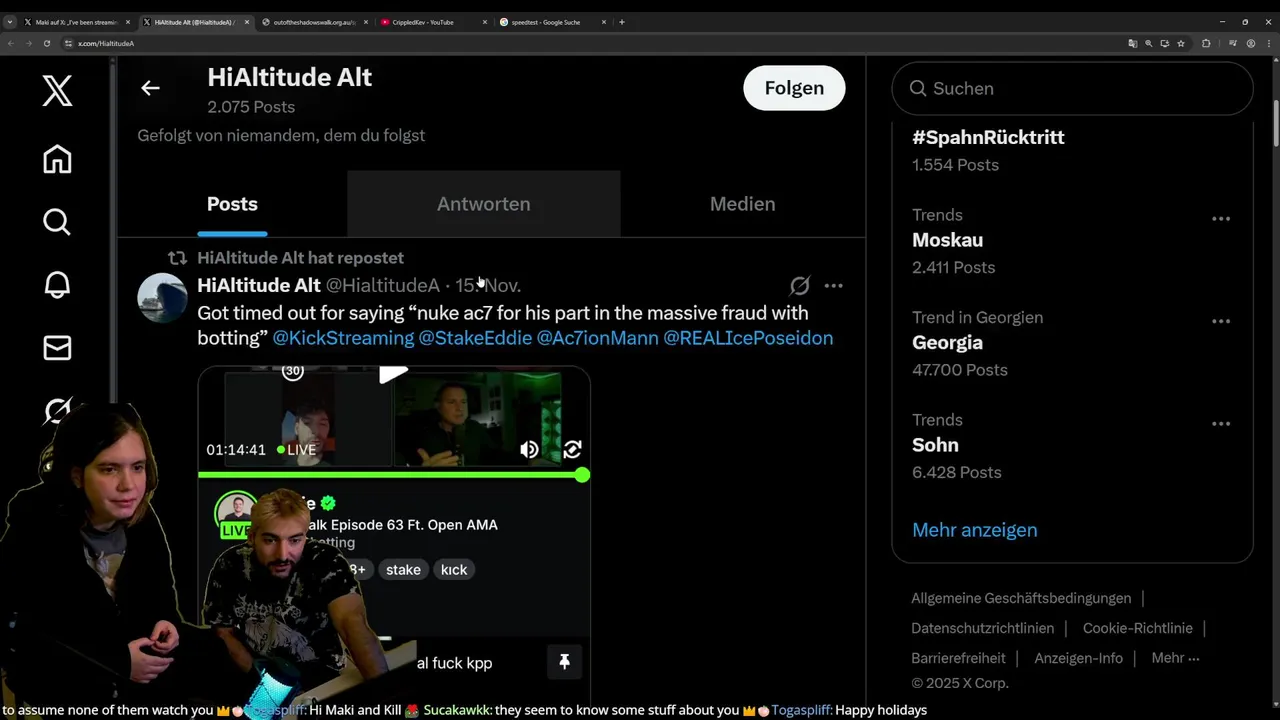This screenshot has width=1280, height=720.
Task: Open options for Georgia trend
Action: point(1221,321)
